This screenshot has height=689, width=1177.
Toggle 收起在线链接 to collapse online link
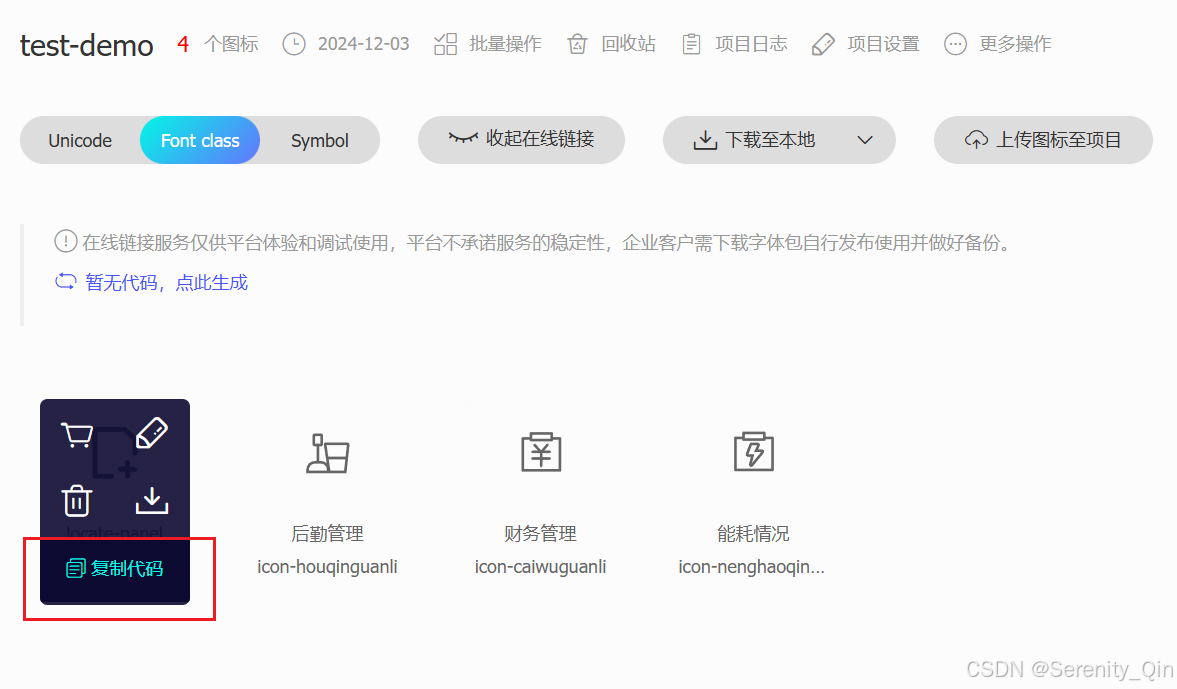click(x=521, y=140)
